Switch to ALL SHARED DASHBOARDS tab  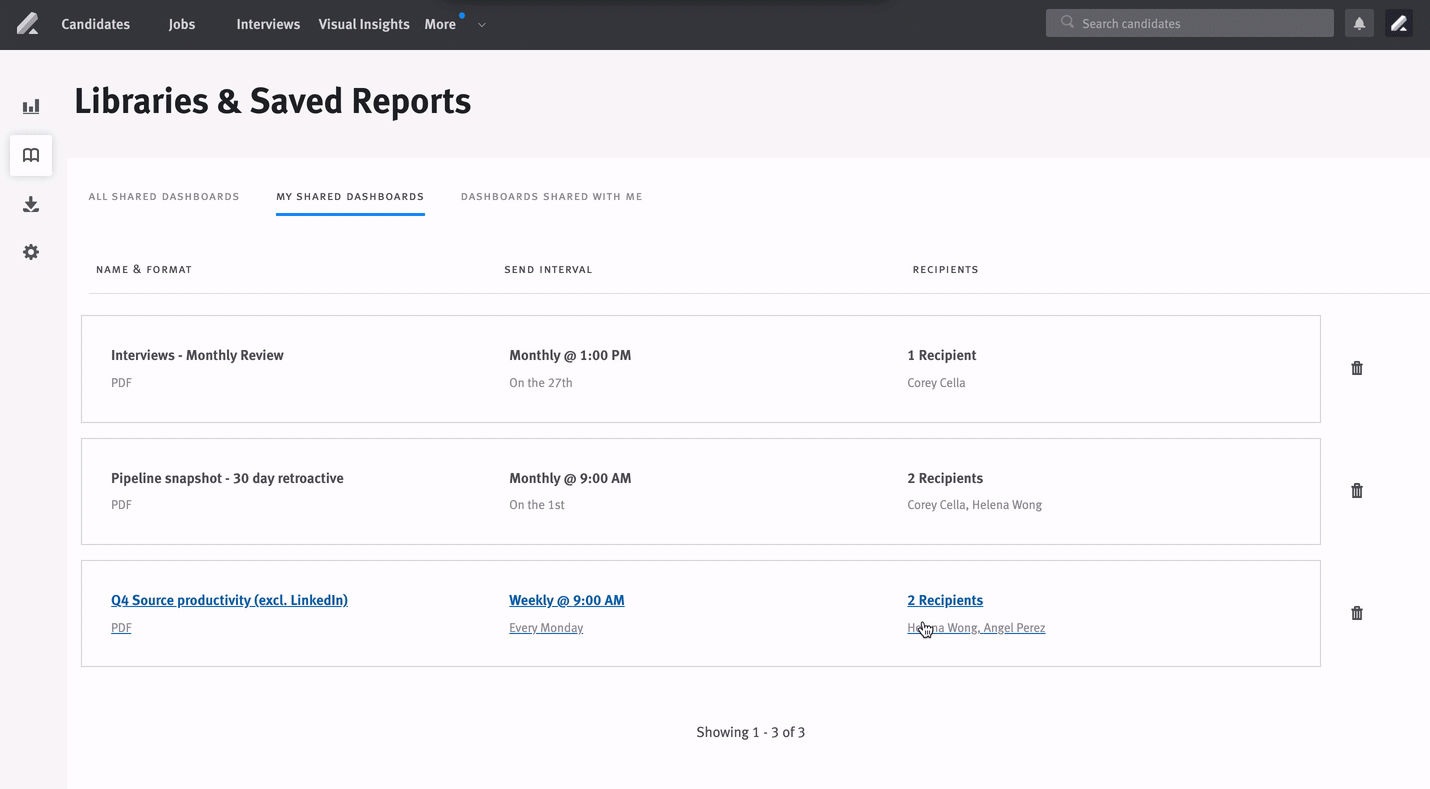(164, 196)
